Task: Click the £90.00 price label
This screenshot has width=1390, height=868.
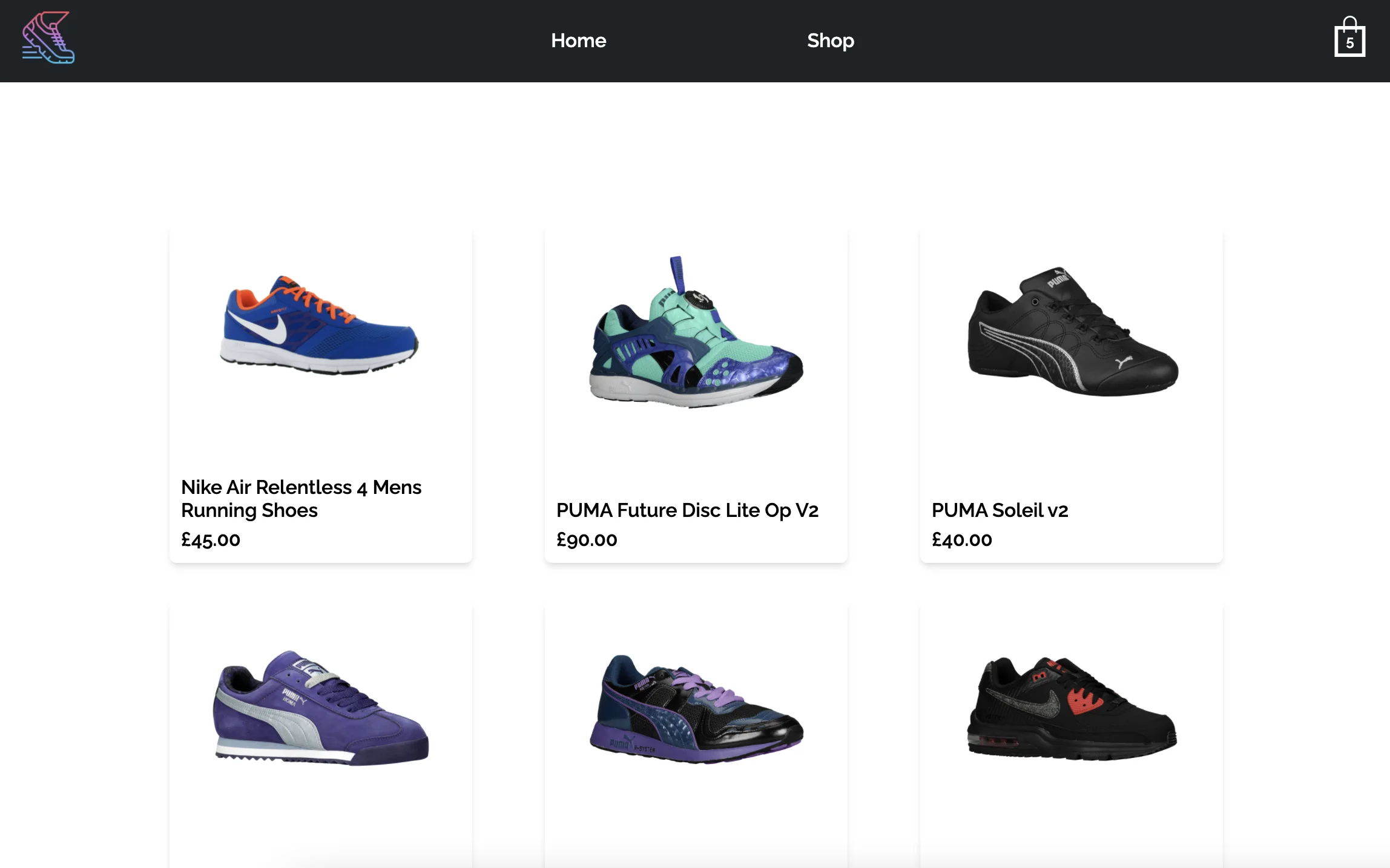Action: point(587,539)
